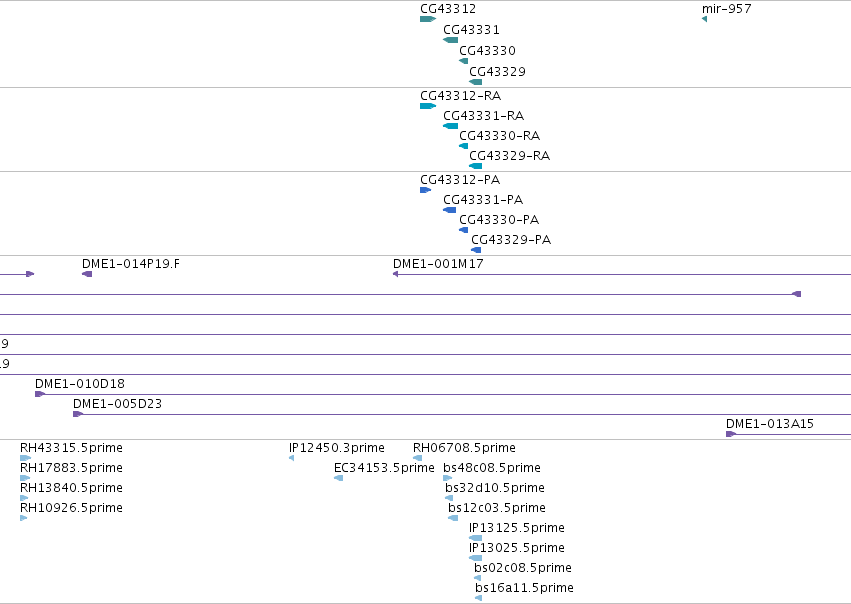This screenshot has width=851, height=604.
Task: Click the DME1-013A15 clone start arrow
Action: tap(731, 434)
